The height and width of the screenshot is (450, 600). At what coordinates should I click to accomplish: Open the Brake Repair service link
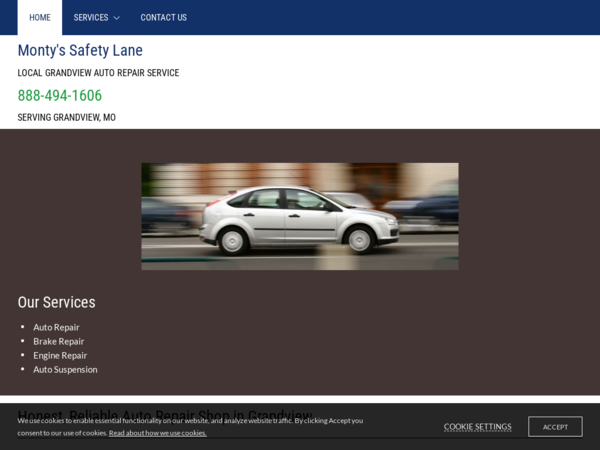pyautogui.click(x=59, y=341)
